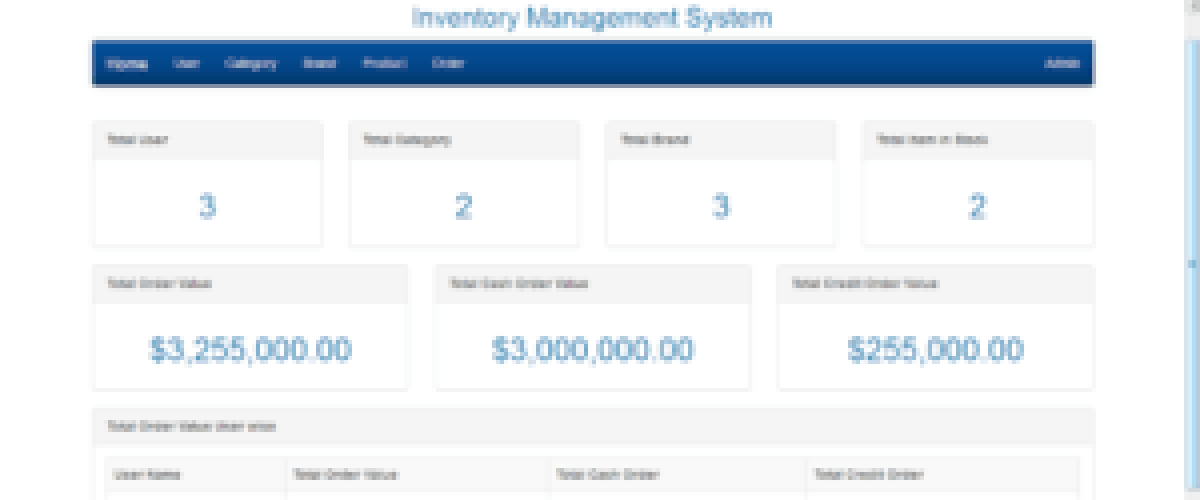Open the Home link in navbar
The image size is (1200, 500).
click(x=127, y=63)
